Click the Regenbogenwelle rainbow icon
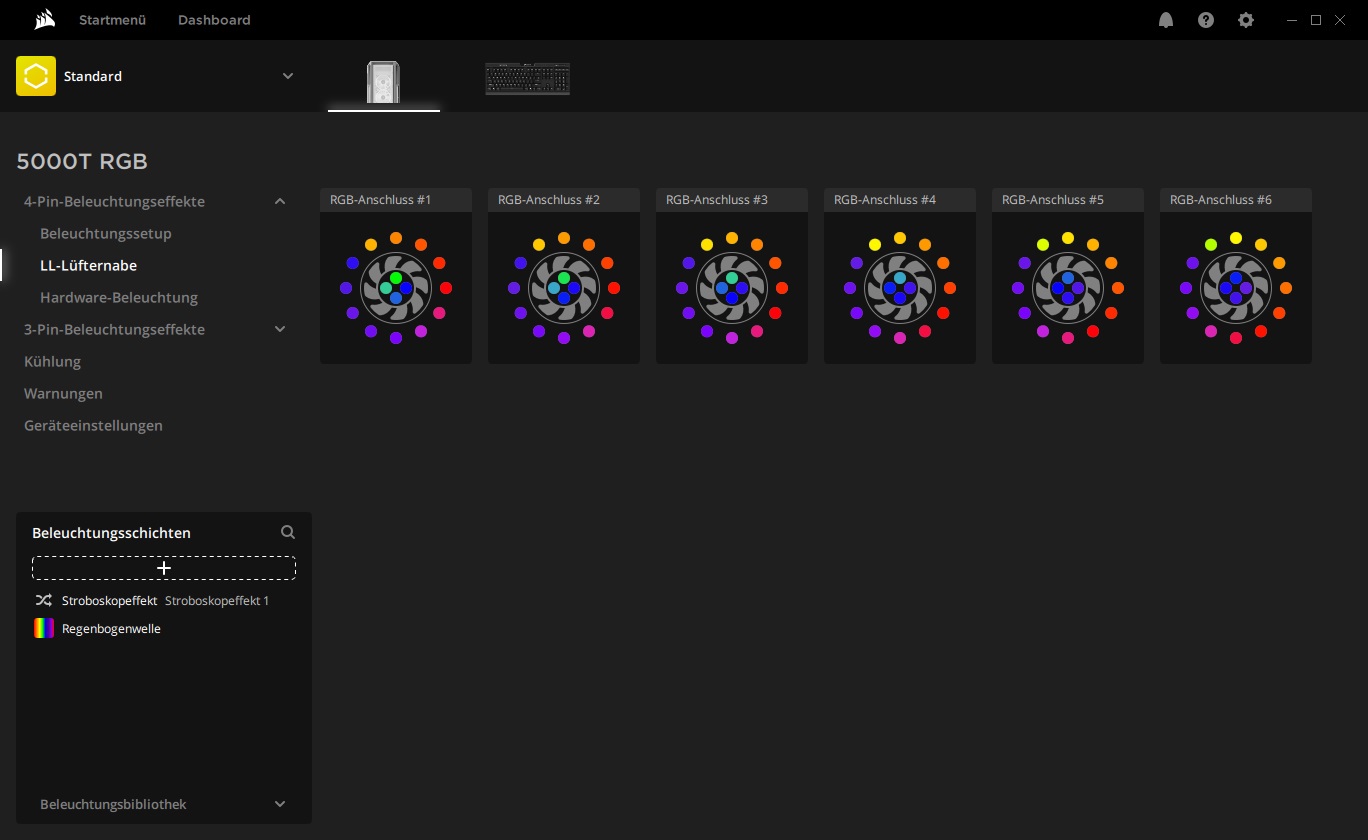 (43, 629)
